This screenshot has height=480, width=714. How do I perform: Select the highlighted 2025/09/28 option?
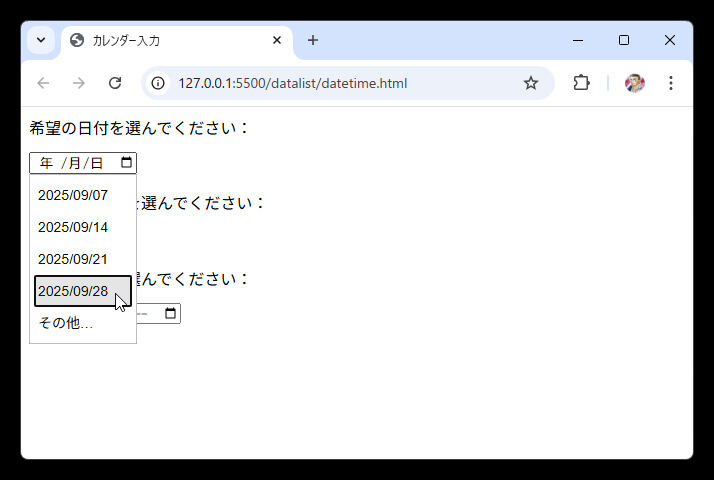73,291
